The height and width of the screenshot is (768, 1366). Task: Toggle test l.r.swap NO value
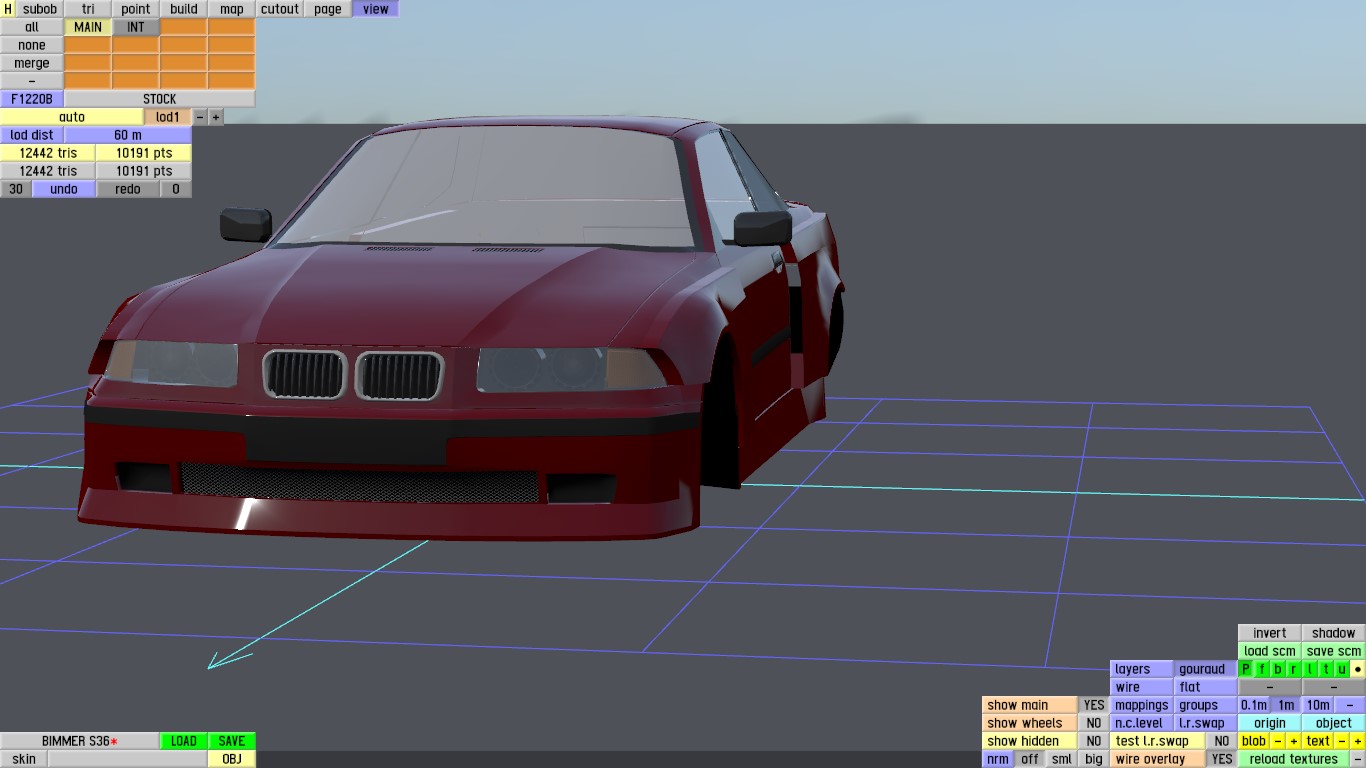tap(1222, 741)
